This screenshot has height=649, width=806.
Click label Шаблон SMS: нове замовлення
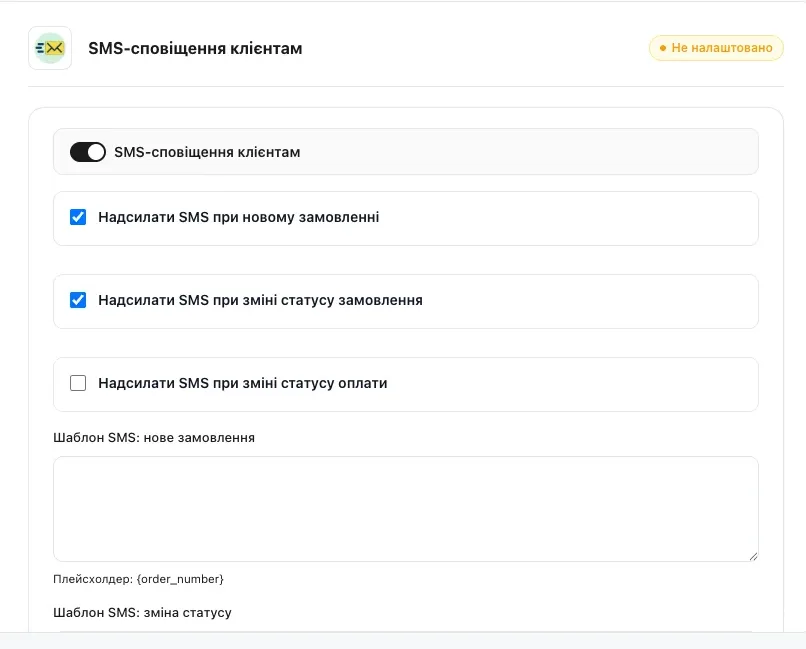pyautogui.click(x=154, y=438)
